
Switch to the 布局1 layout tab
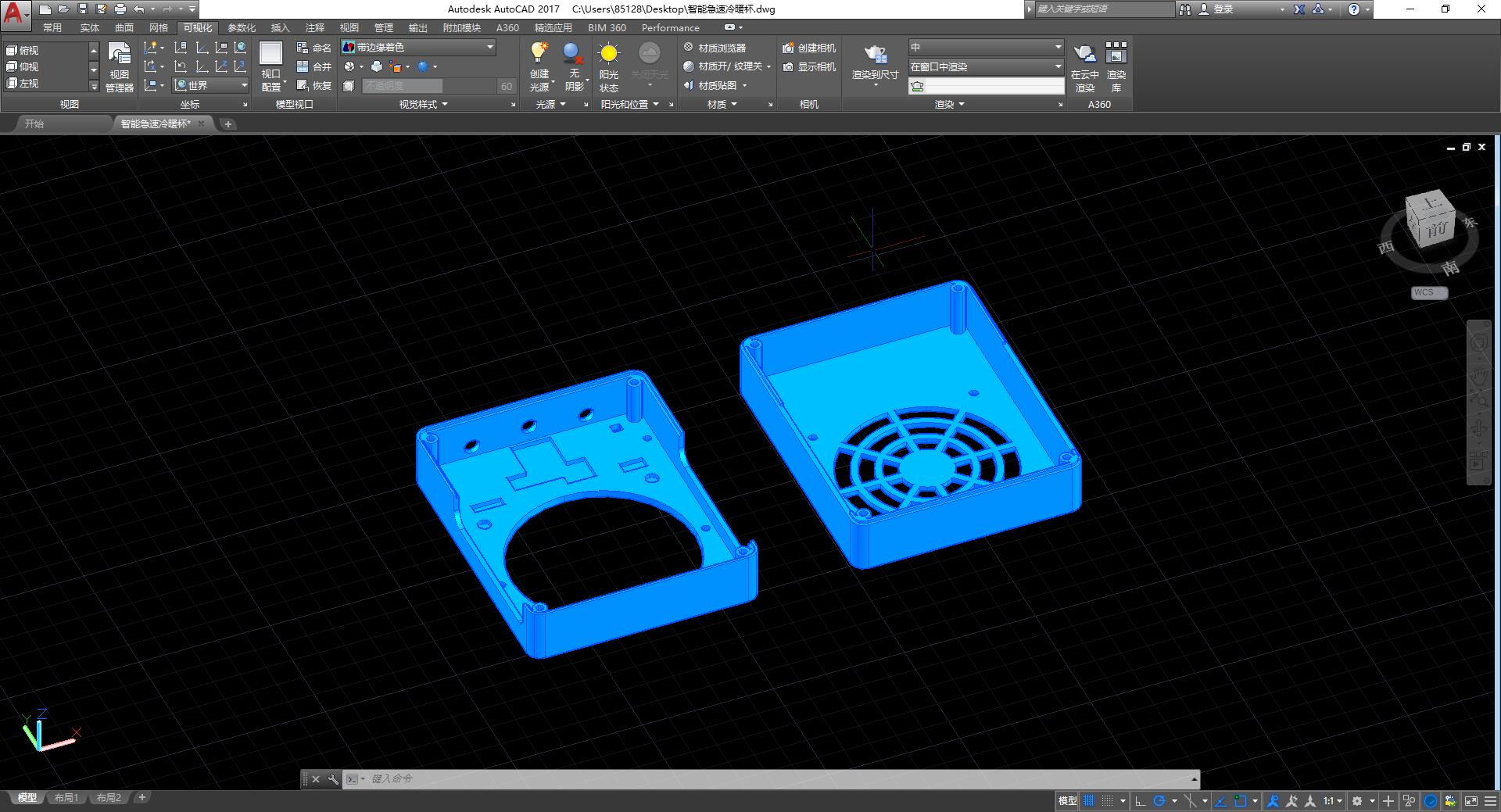pyautogui.click(x=66, y=798)
